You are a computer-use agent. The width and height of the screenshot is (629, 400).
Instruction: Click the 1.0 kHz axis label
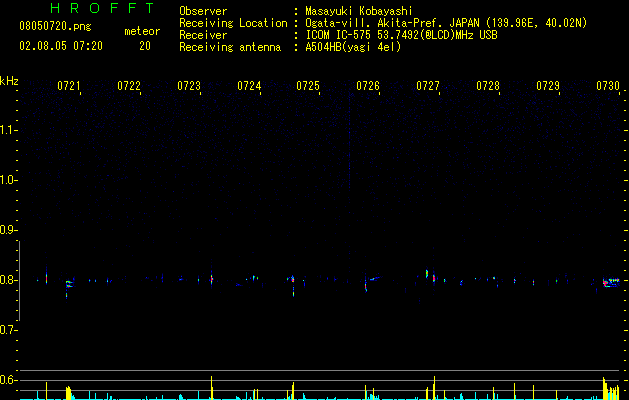[9, 180]
